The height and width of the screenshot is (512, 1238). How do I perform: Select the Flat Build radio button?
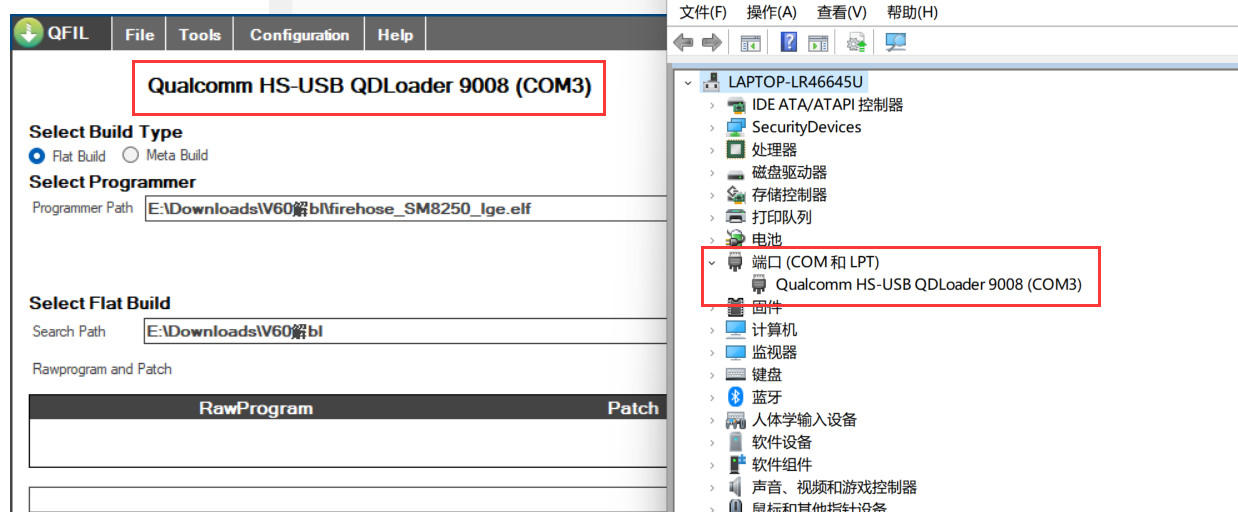pos(37,156)
